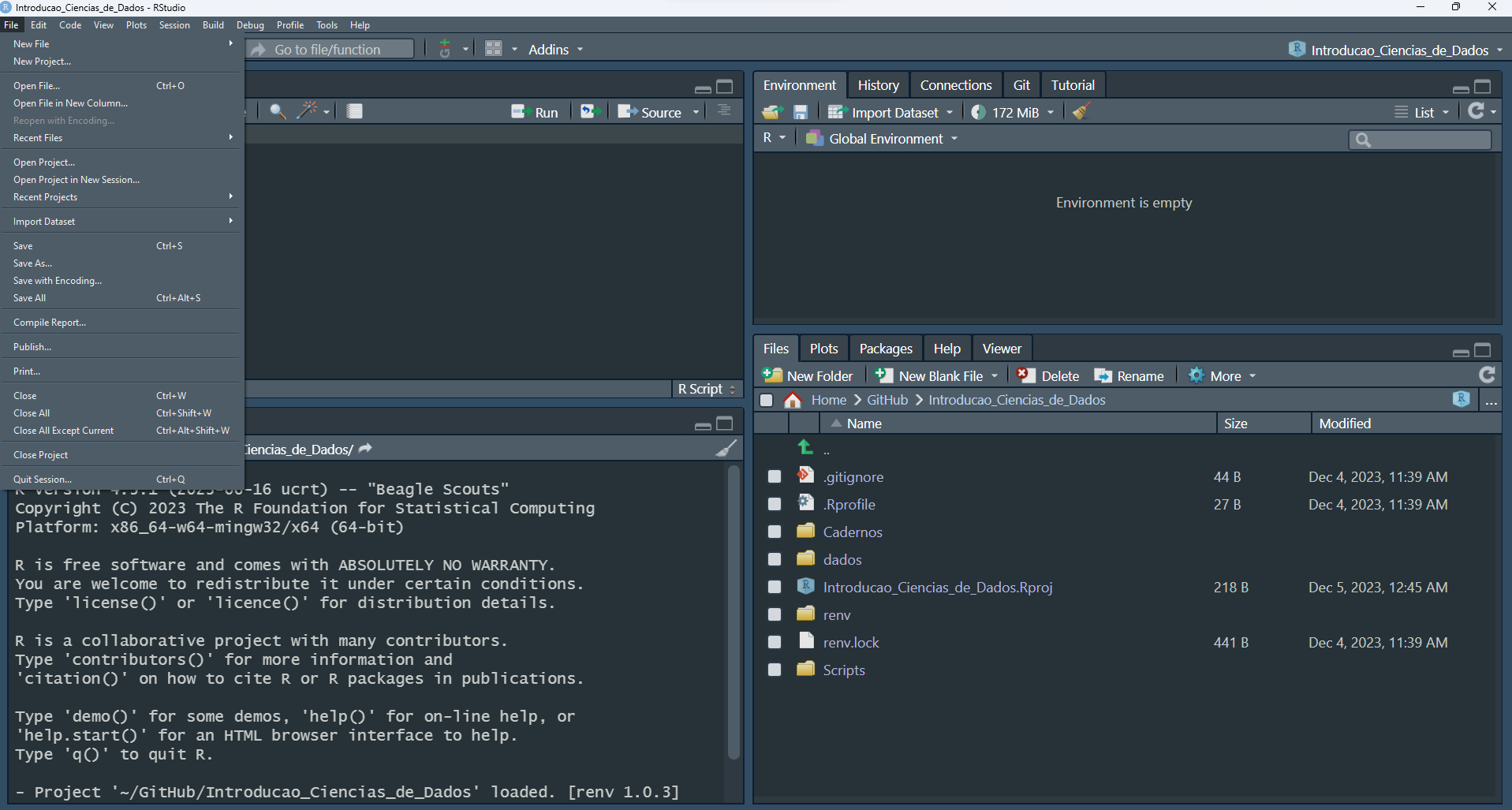Check the Cadernos folder checkbox
Image resolution: width=1512 pixels, height=810 pixels.
[x=775, y=532]
